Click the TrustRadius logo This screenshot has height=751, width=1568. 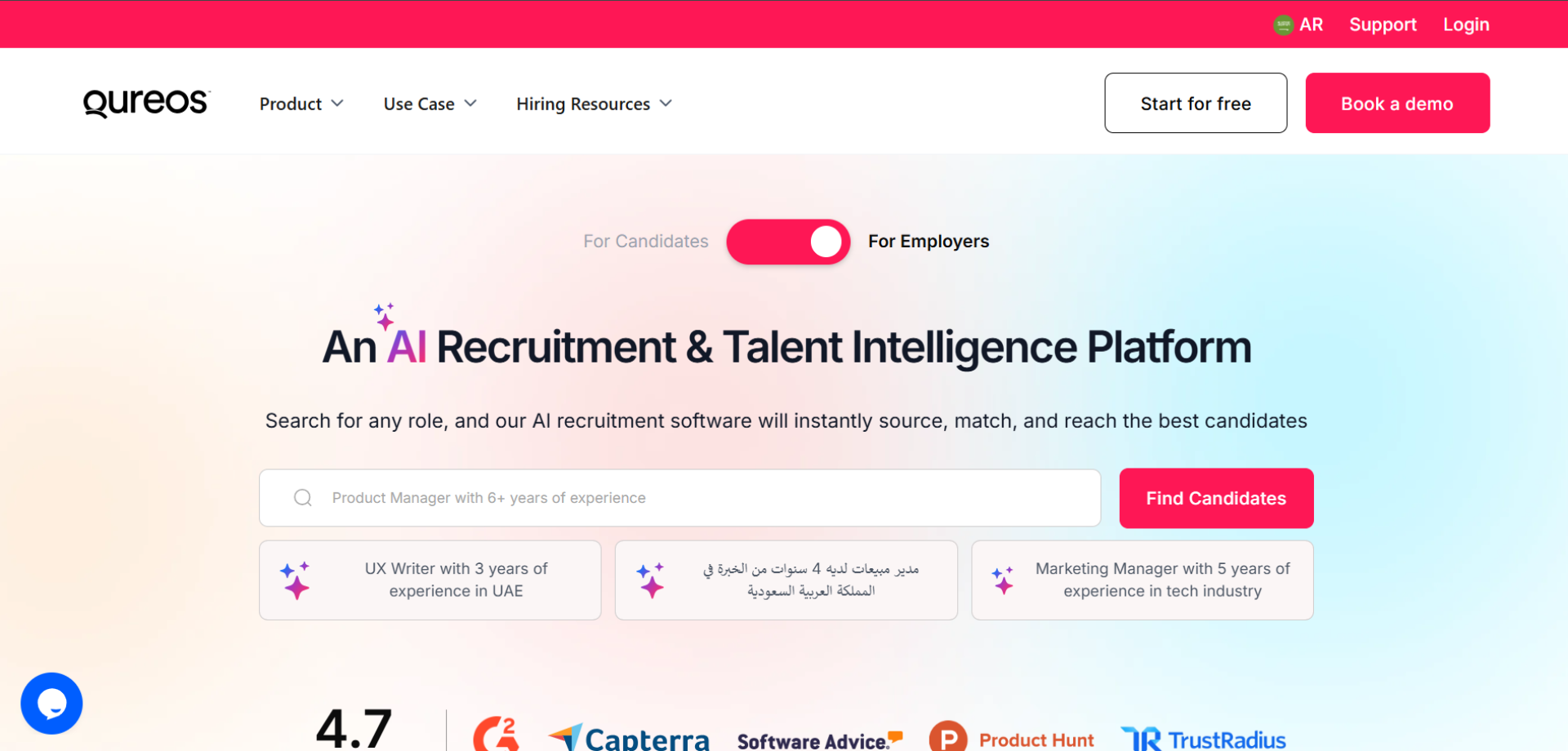[x=1203, y=739]
